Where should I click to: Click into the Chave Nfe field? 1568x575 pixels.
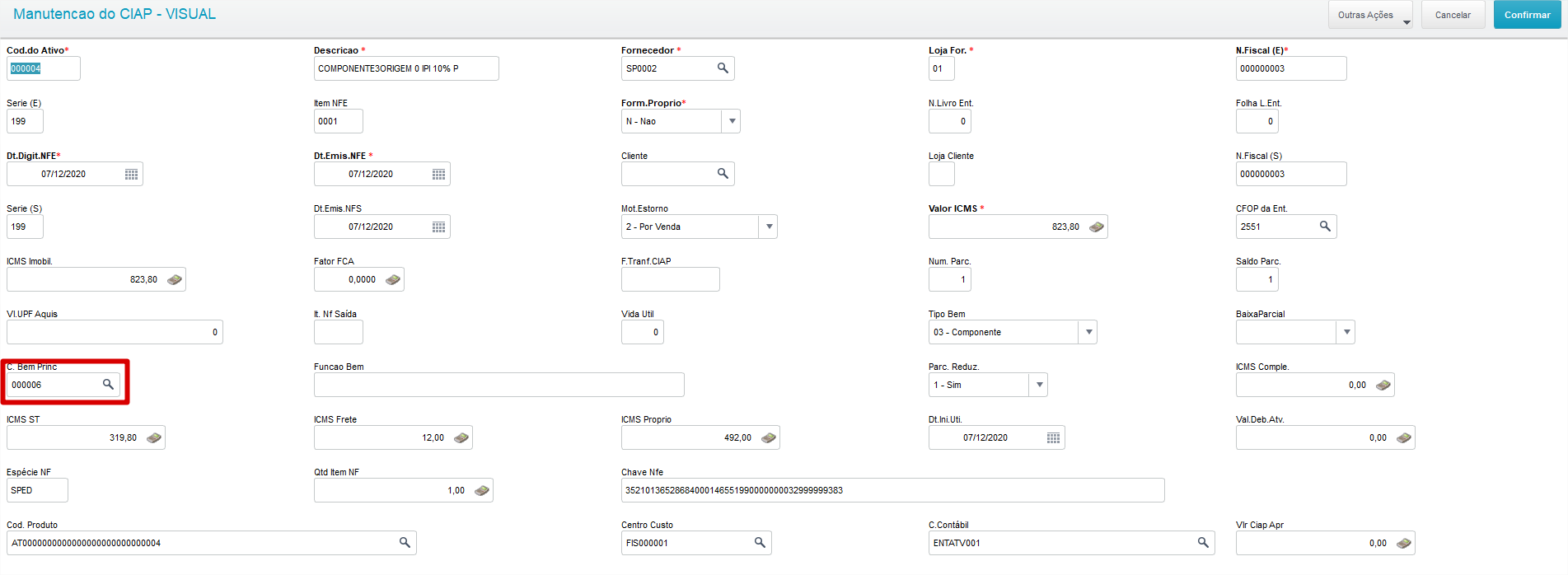coord(892,490)
